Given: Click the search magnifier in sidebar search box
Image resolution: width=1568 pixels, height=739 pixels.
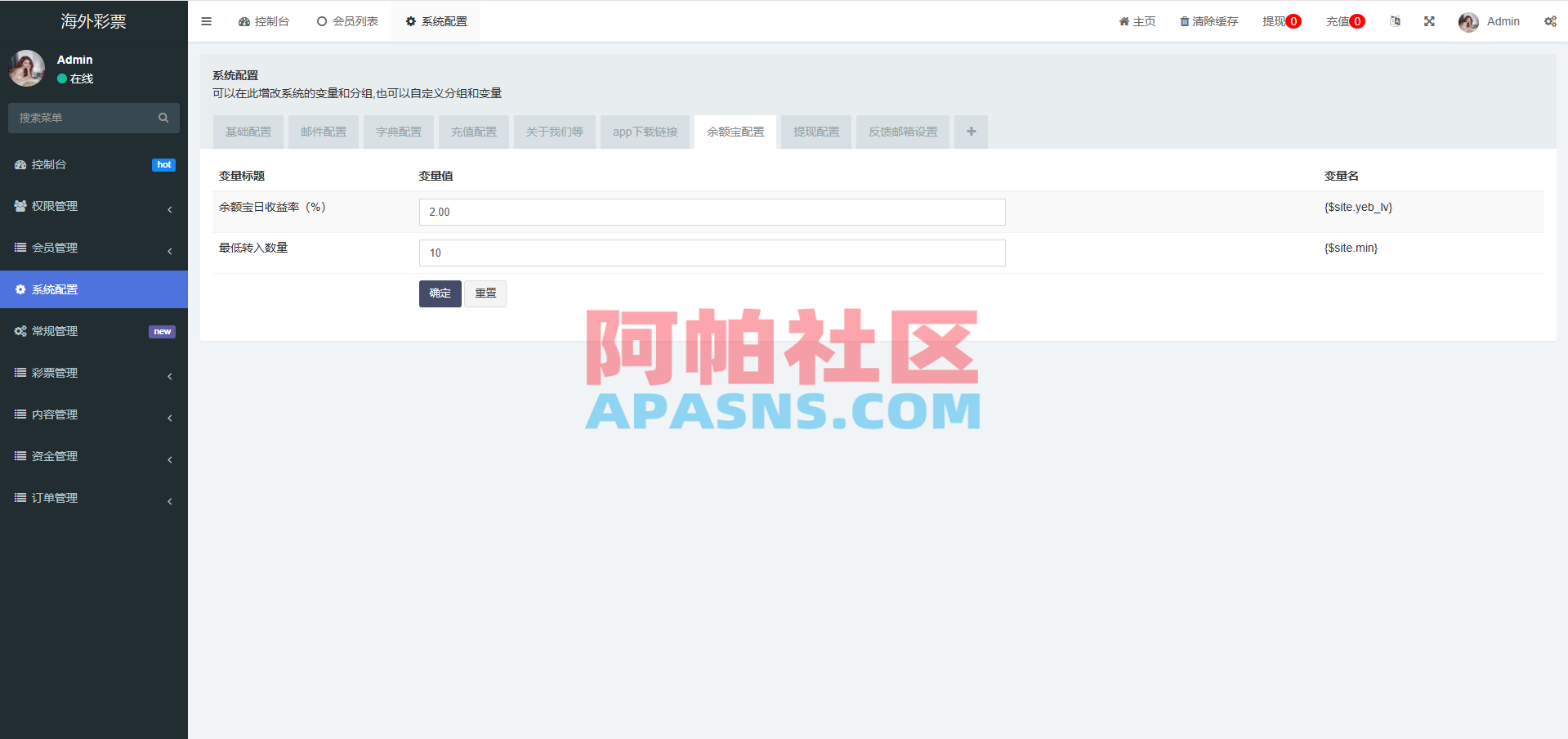Looking at the screenshot, I should pyautogui.click(x=163, y=118).
